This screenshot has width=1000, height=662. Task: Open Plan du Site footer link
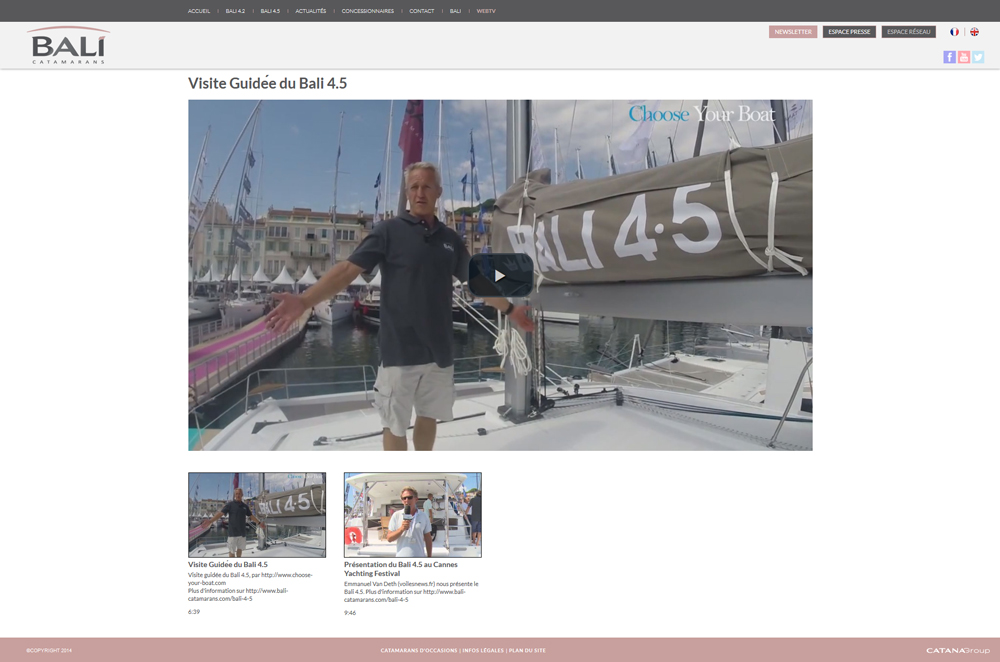tap(527, 651)
